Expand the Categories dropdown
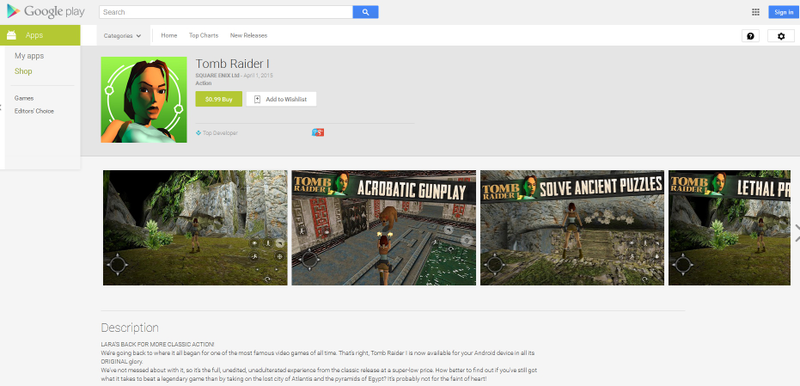The image size is (800, 386). (x=122, y=36)
